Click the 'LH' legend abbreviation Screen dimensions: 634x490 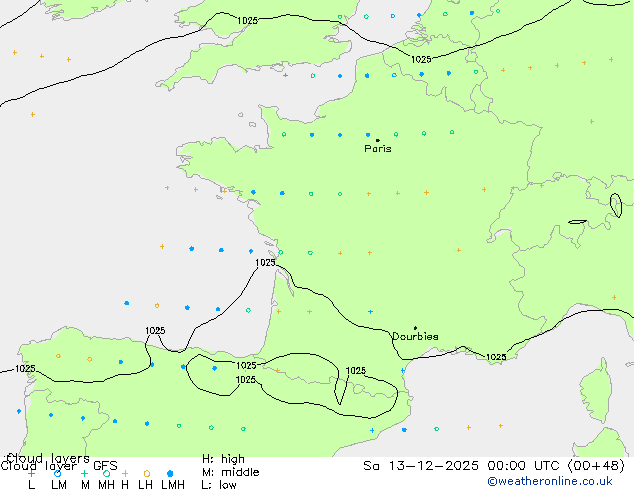pyautogui.click(x=145, y=485)
